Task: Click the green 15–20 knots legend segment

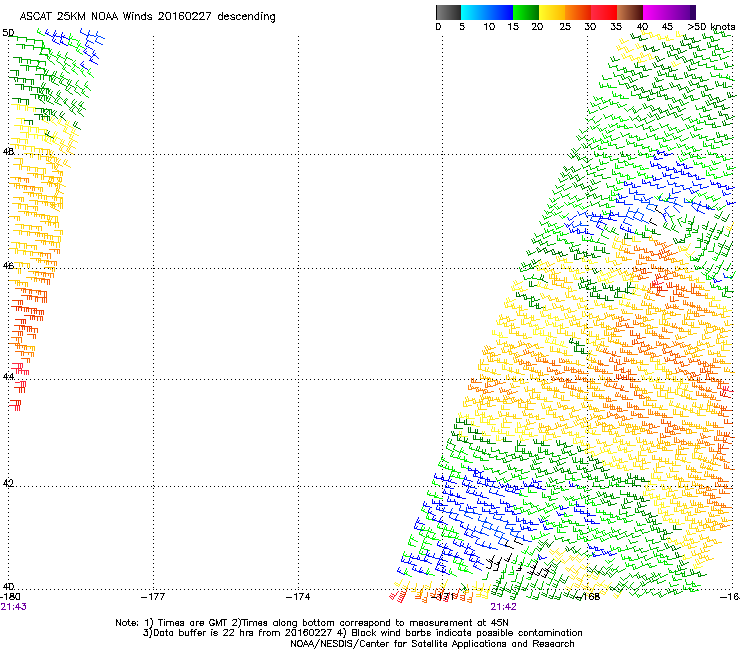Action: click(526, 12)
